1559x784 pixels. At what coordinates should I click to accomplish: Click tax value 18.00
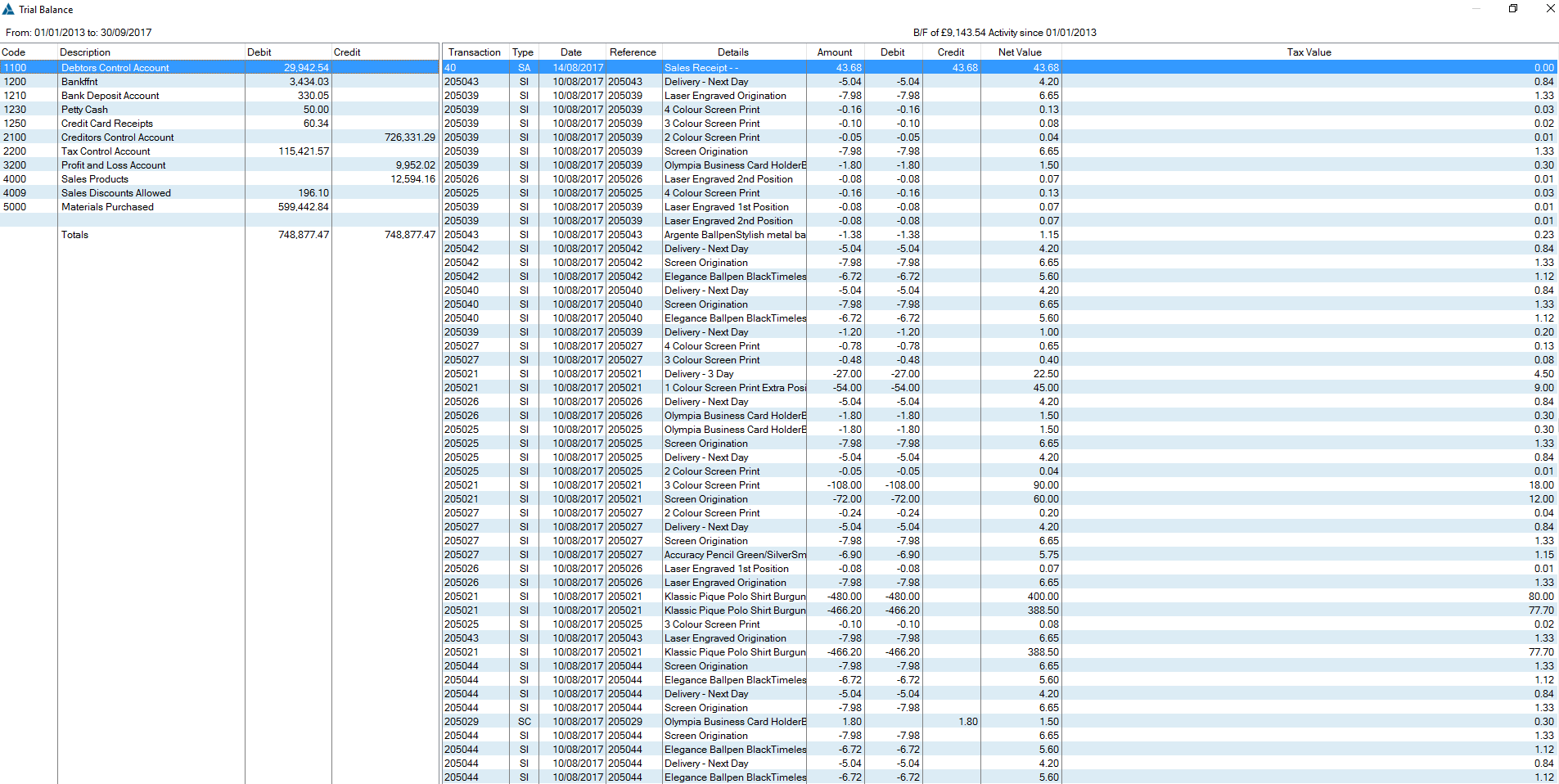[1541, 485]
